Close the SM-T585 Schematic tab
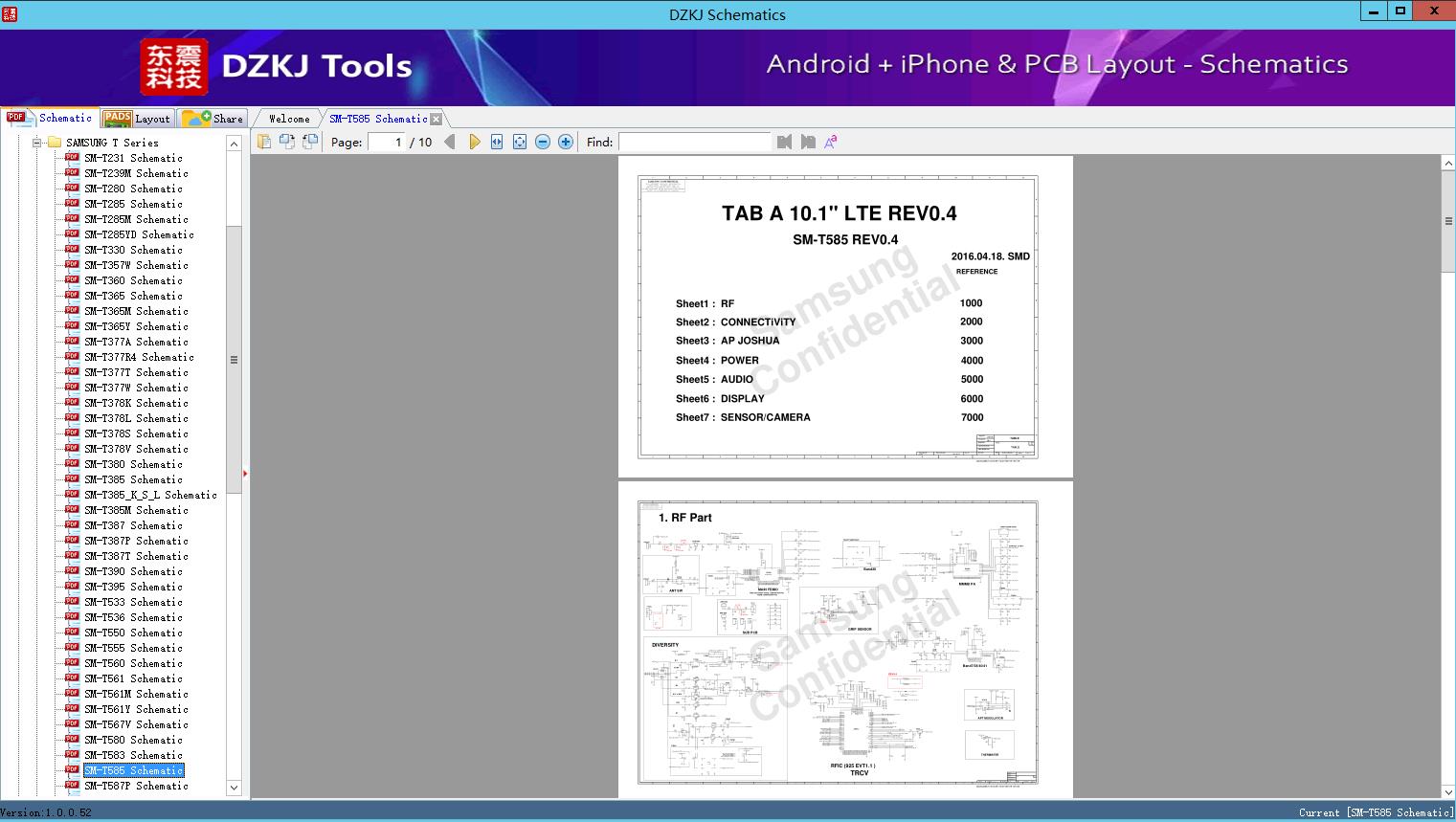Screen dimensions: 1456x822 437,119
